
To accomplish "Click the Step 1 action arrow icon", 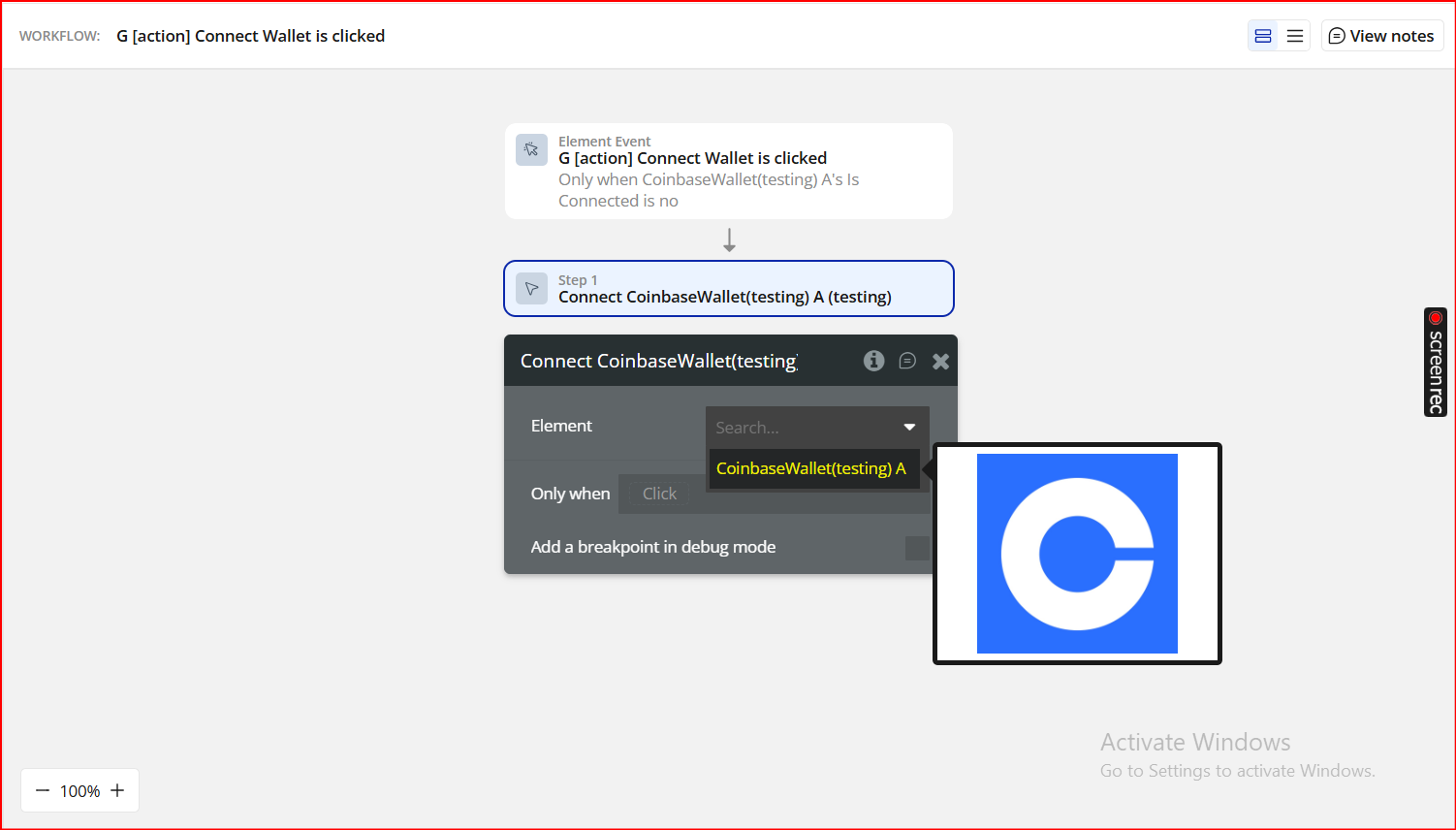I will coord(531,289).
